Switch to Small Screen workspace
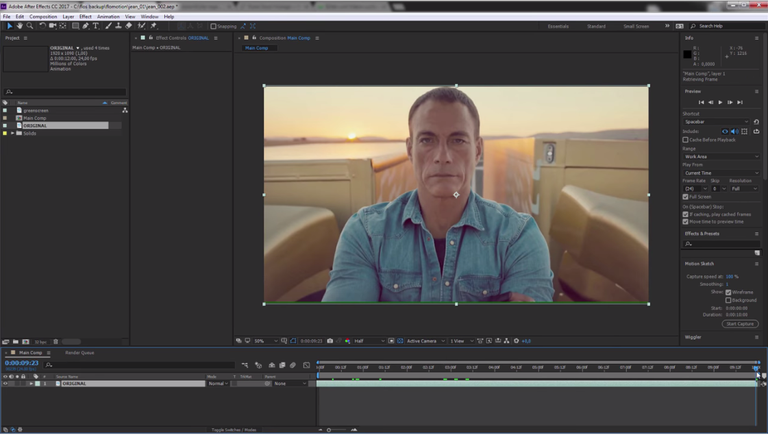 pyautogui.click(x=636, y=26)
